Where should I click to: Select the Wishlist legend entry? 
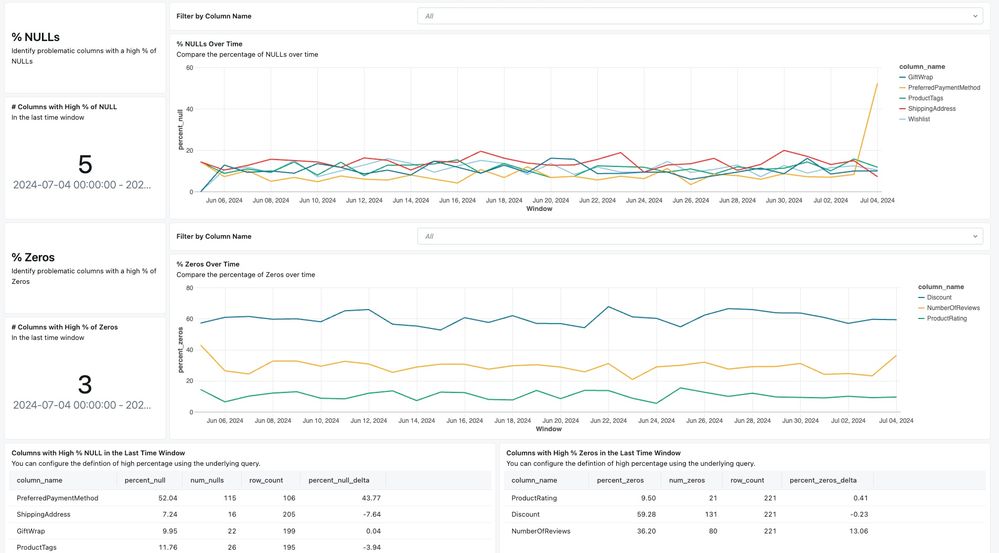pyautogui.click(x=919, y=119)
